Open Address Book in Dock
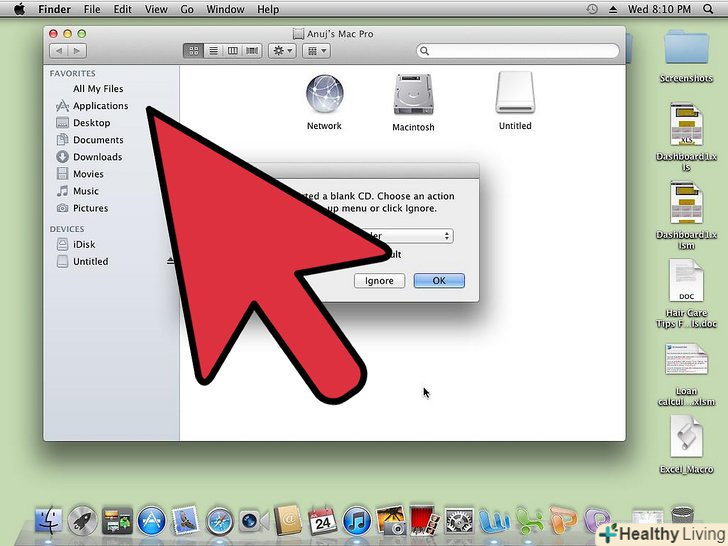The height and width of the screenshot is (546, 728). (x=288, y=520)
